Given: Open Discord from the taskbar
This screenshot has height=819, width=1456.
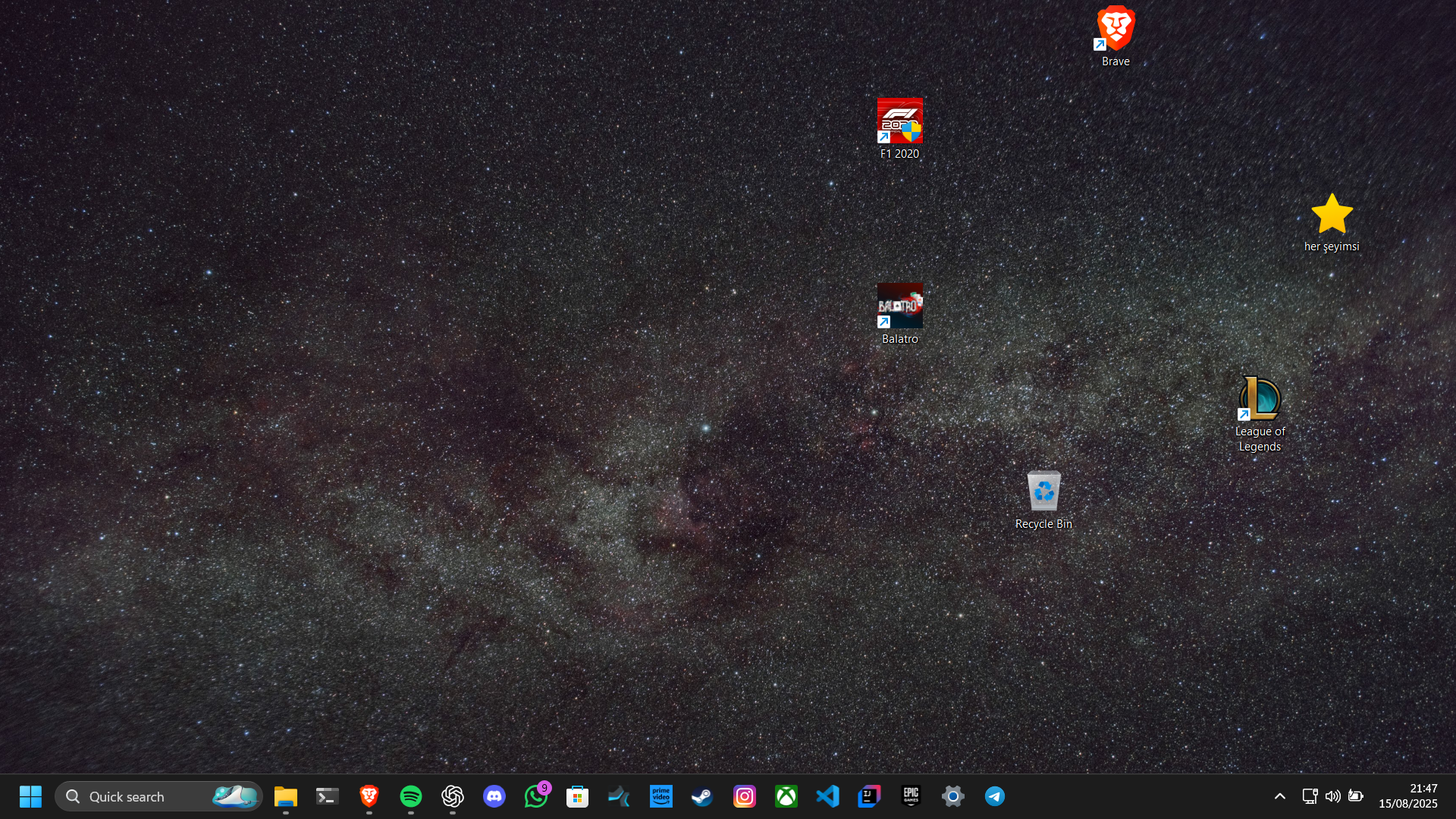Looking at the screenshot, I should click(494, 796).
